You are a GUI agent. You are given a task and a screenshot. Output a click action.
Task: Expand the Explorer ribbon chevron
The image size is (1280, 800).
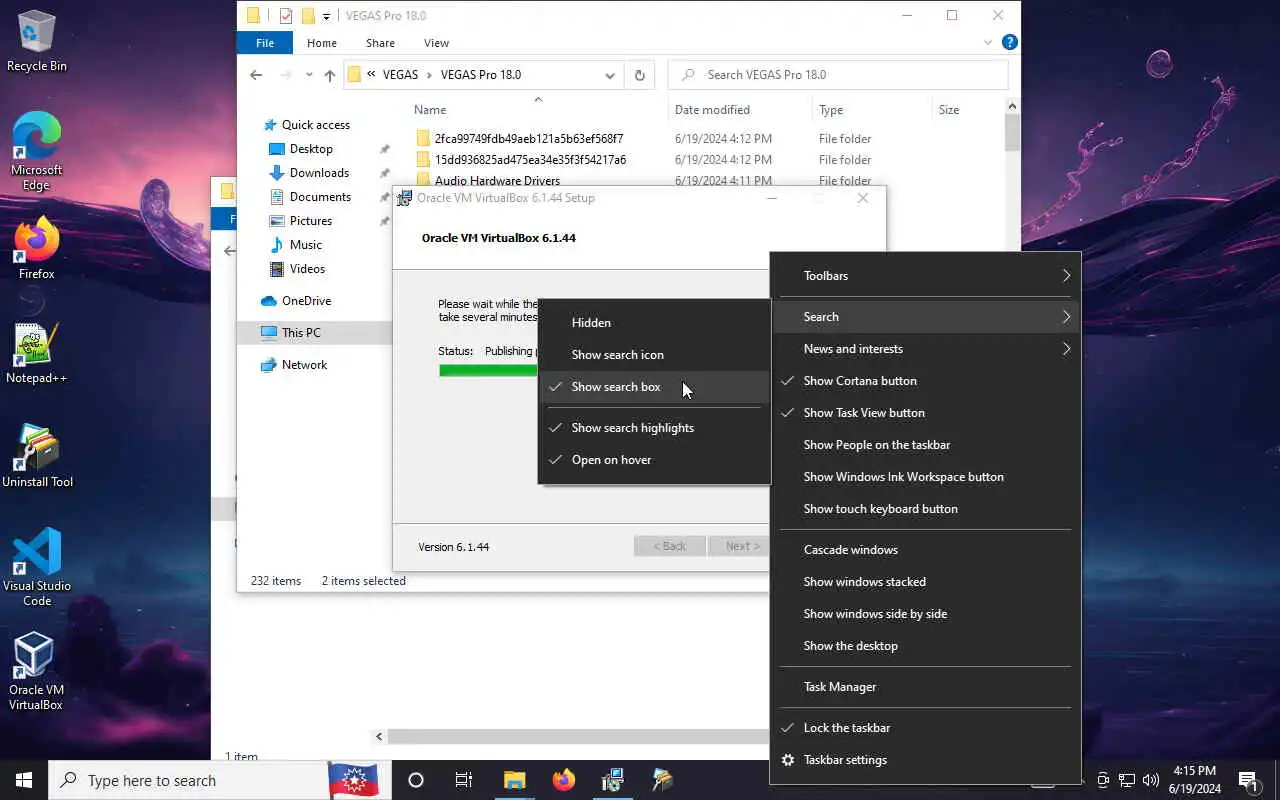click(x=988, y=43)
